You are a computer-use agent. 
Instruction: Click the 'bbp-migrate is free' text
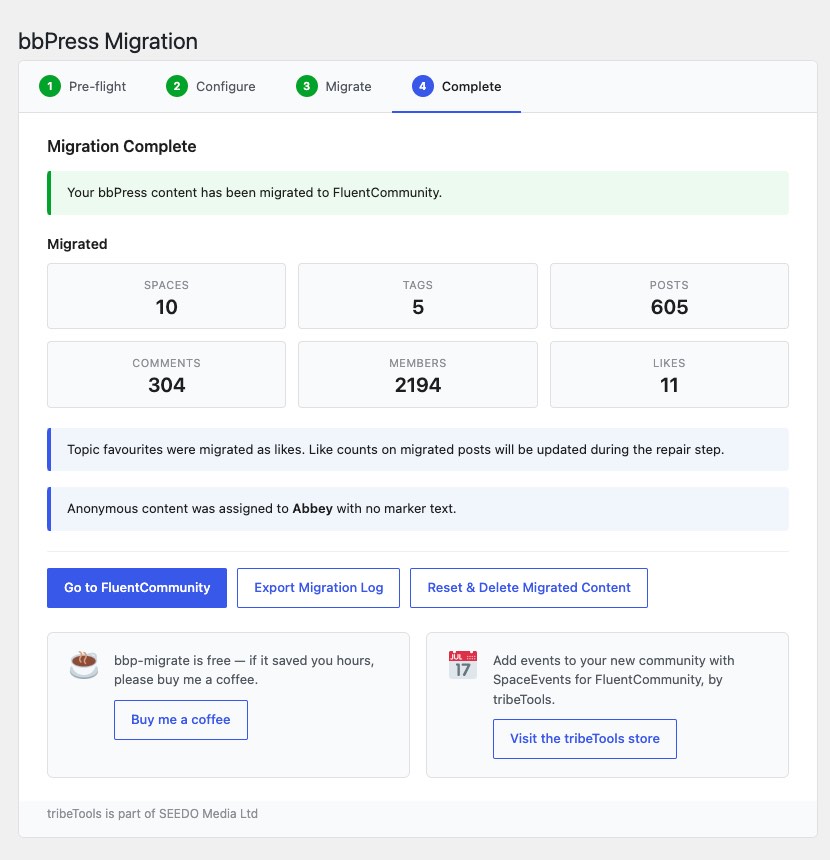coord(244,670)
